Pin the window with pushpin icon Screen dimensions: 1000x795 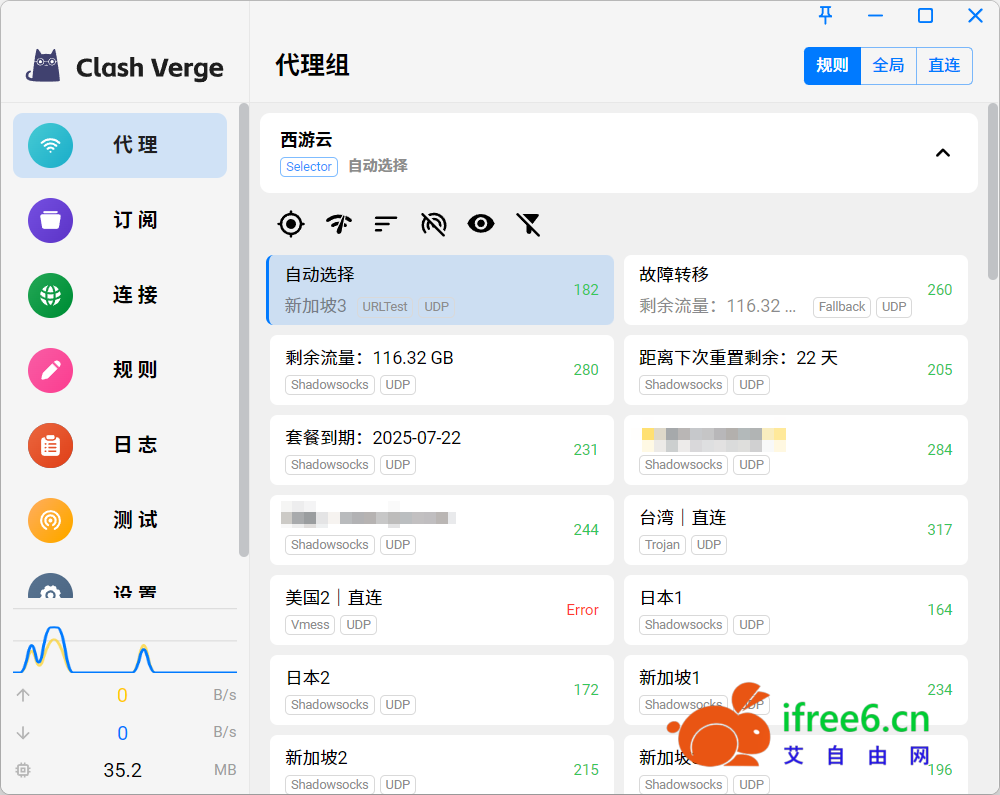[825, 15]
